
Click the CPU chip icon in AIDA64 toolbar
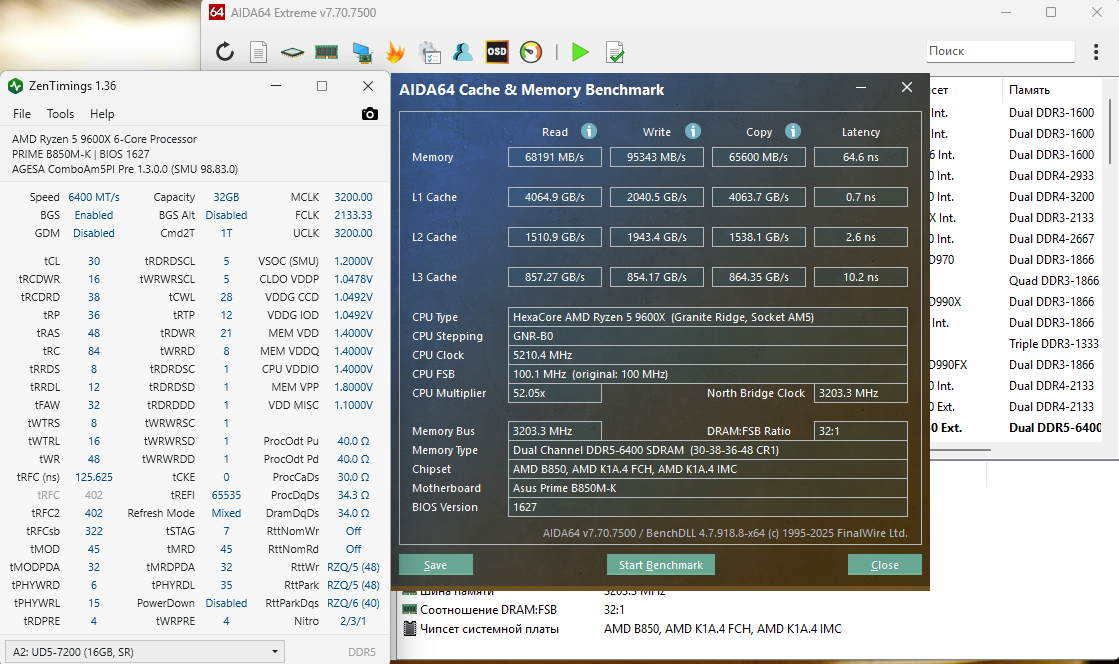292,52
